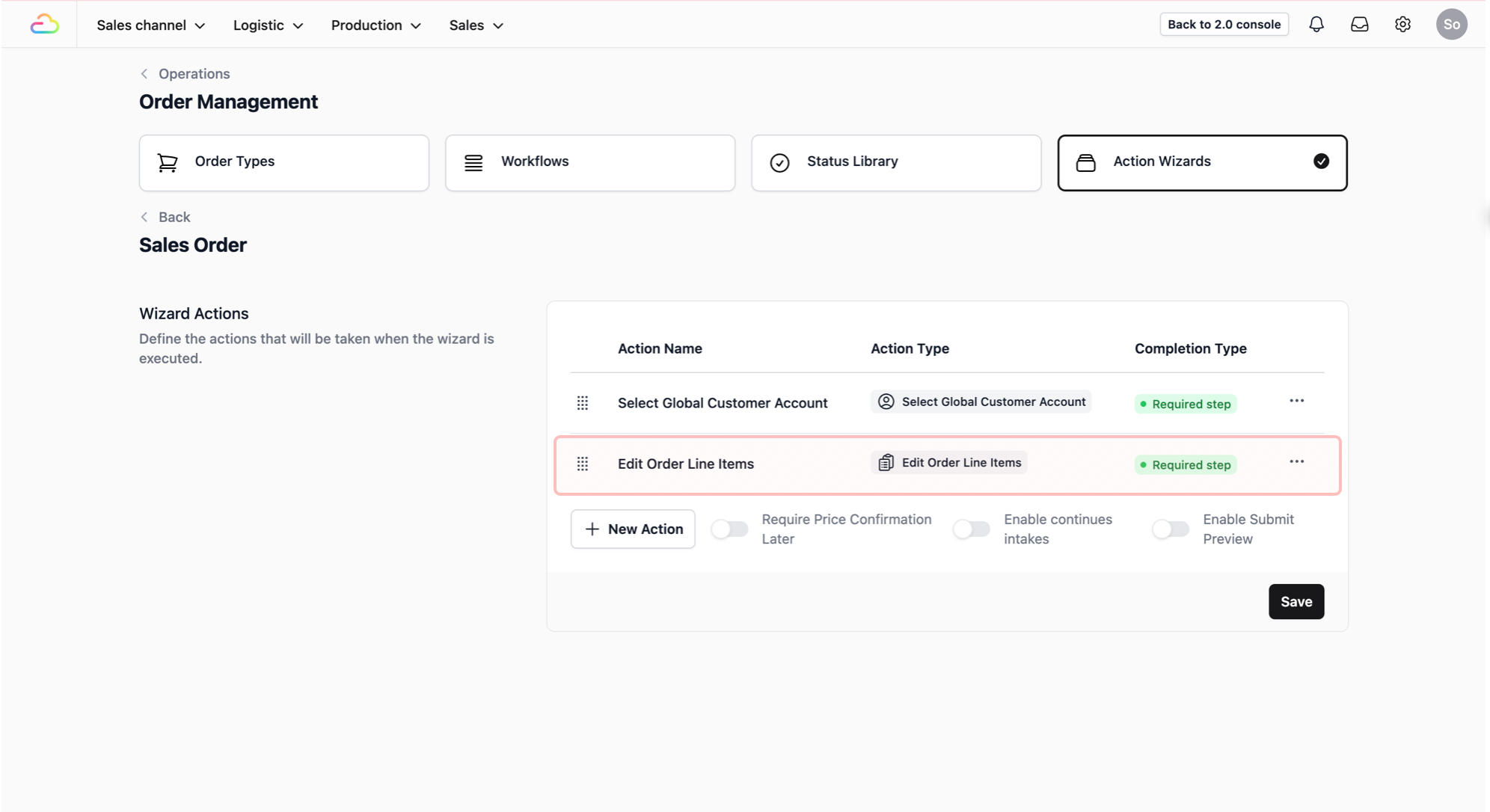Expand the Production dropdown menu
This screenshot has height=812, width=1490.
coord(375,25)
